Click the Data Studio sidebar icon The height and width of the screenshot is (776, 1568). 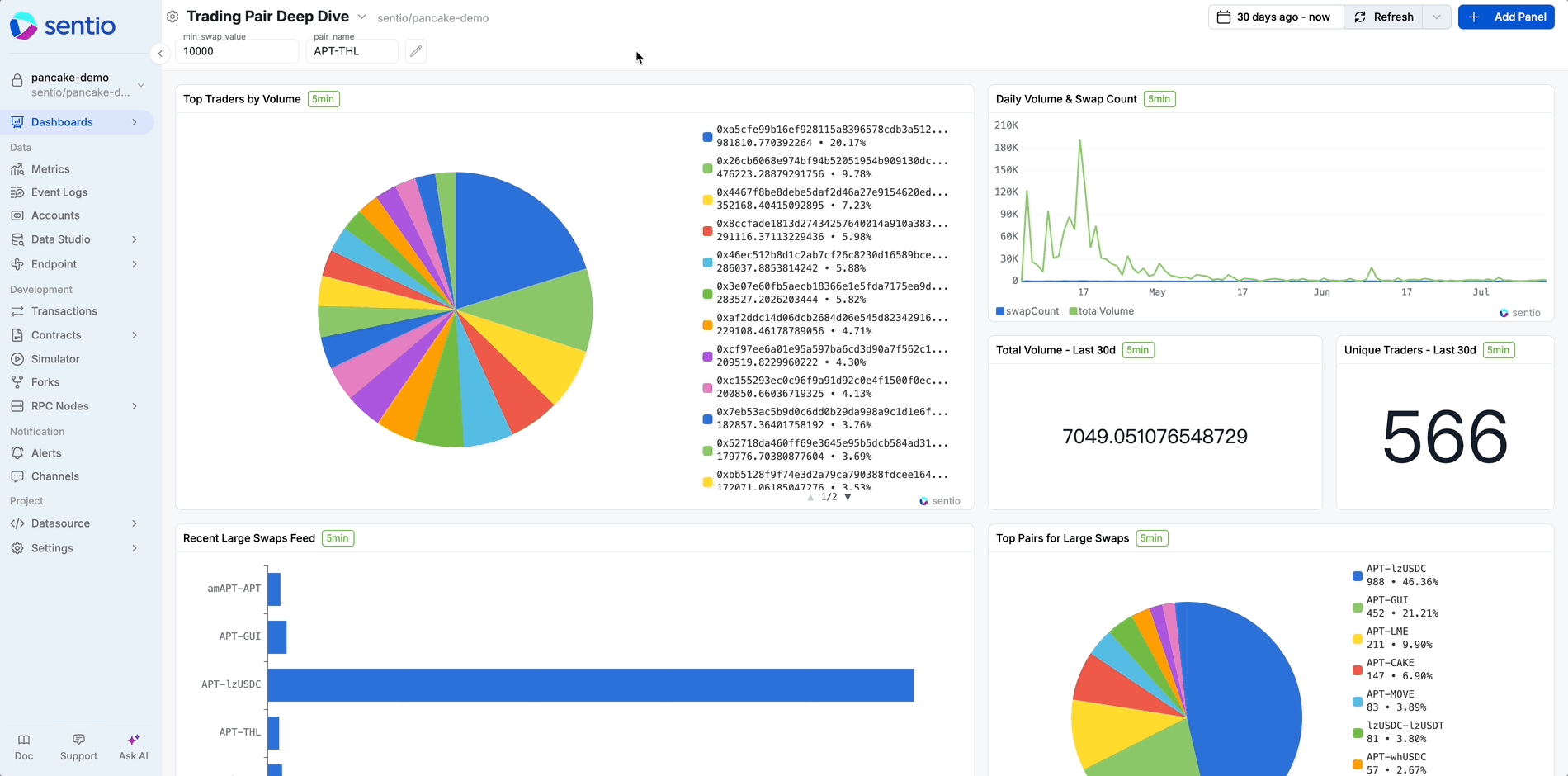[17, 239]
